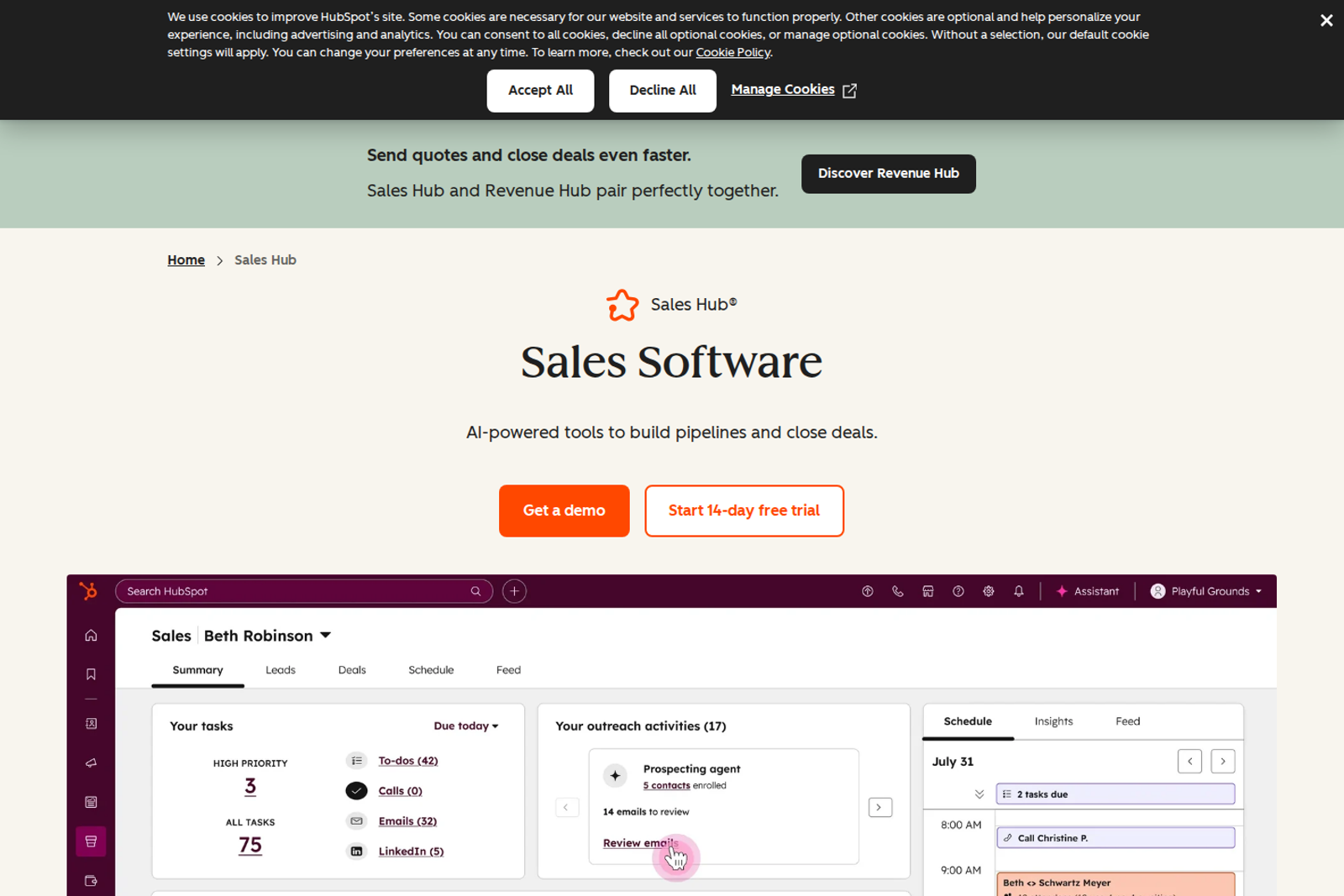The width and height of the screenshot is (1344, 896).
Task: Select the Insights tab in side panel
Action: click(x=1053, y=721)
